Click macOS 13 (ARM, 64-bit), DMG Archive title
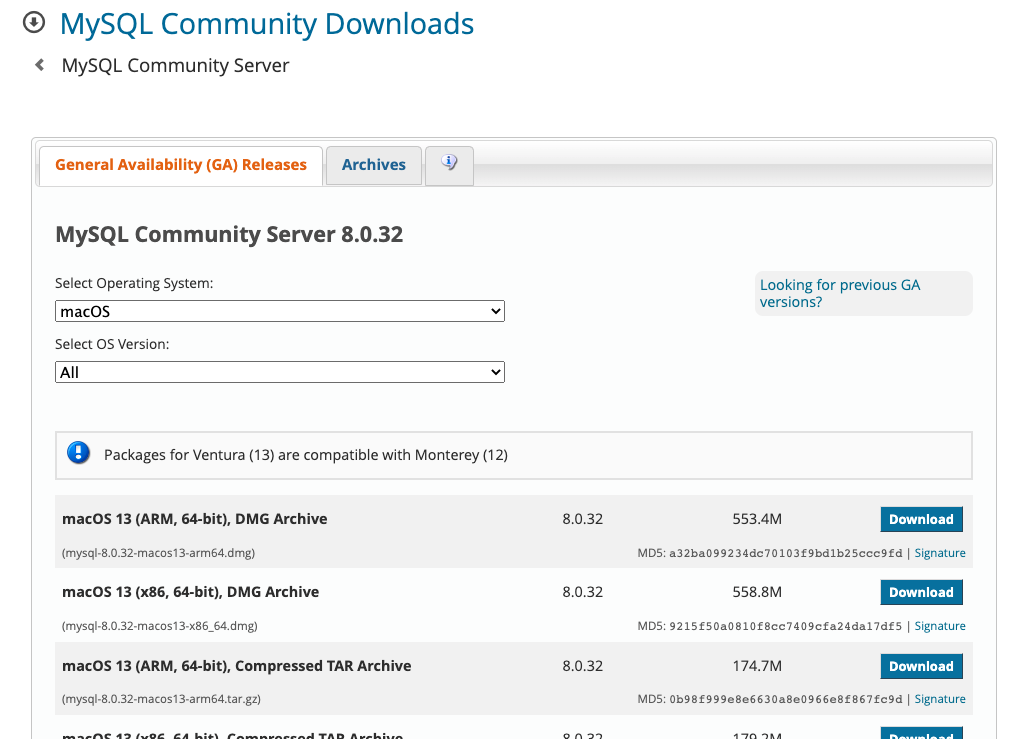Screen dimensions: 1019x739 tap(194, 519)
